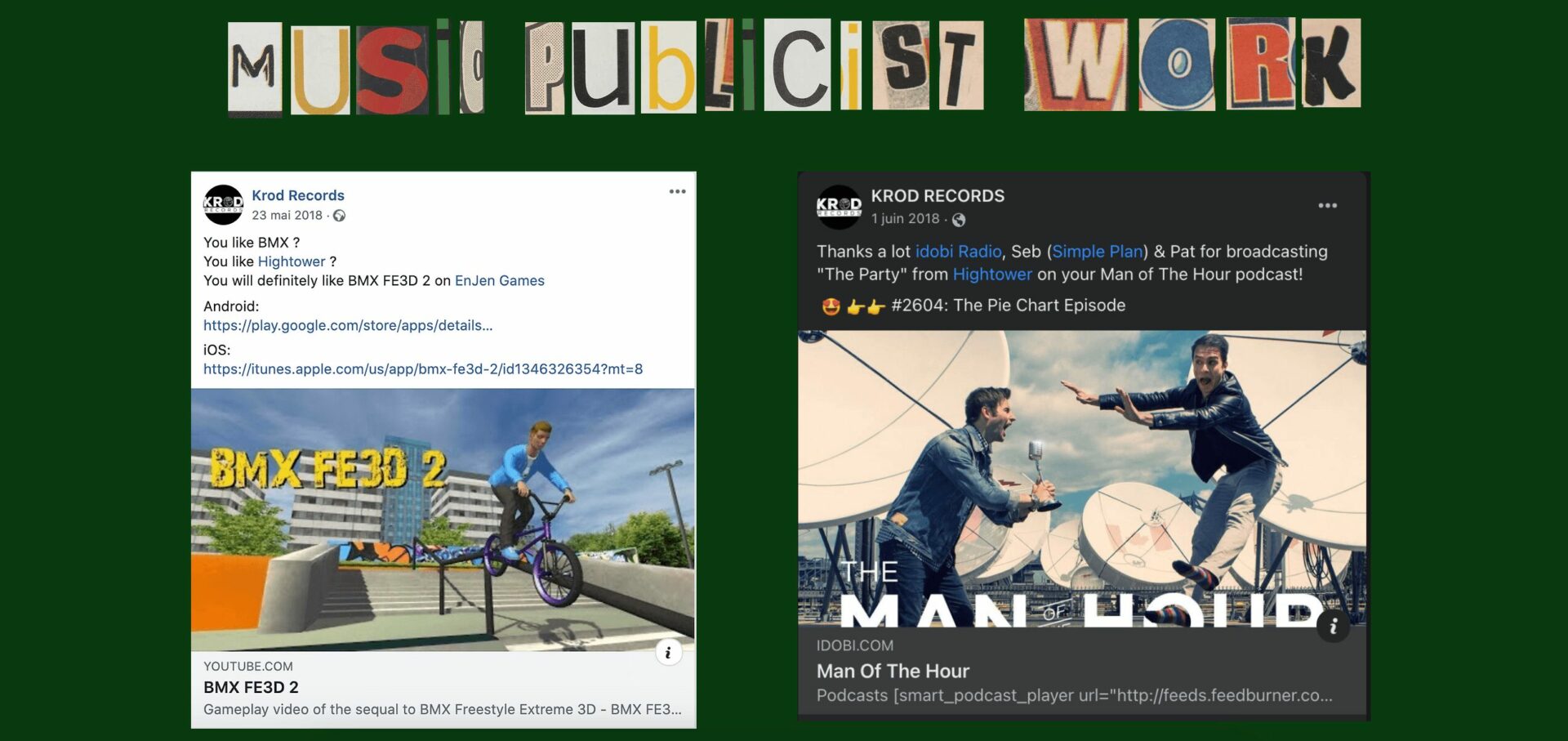
Task: Open the Krod Records page name link
Action: click(x=298, y=195)
